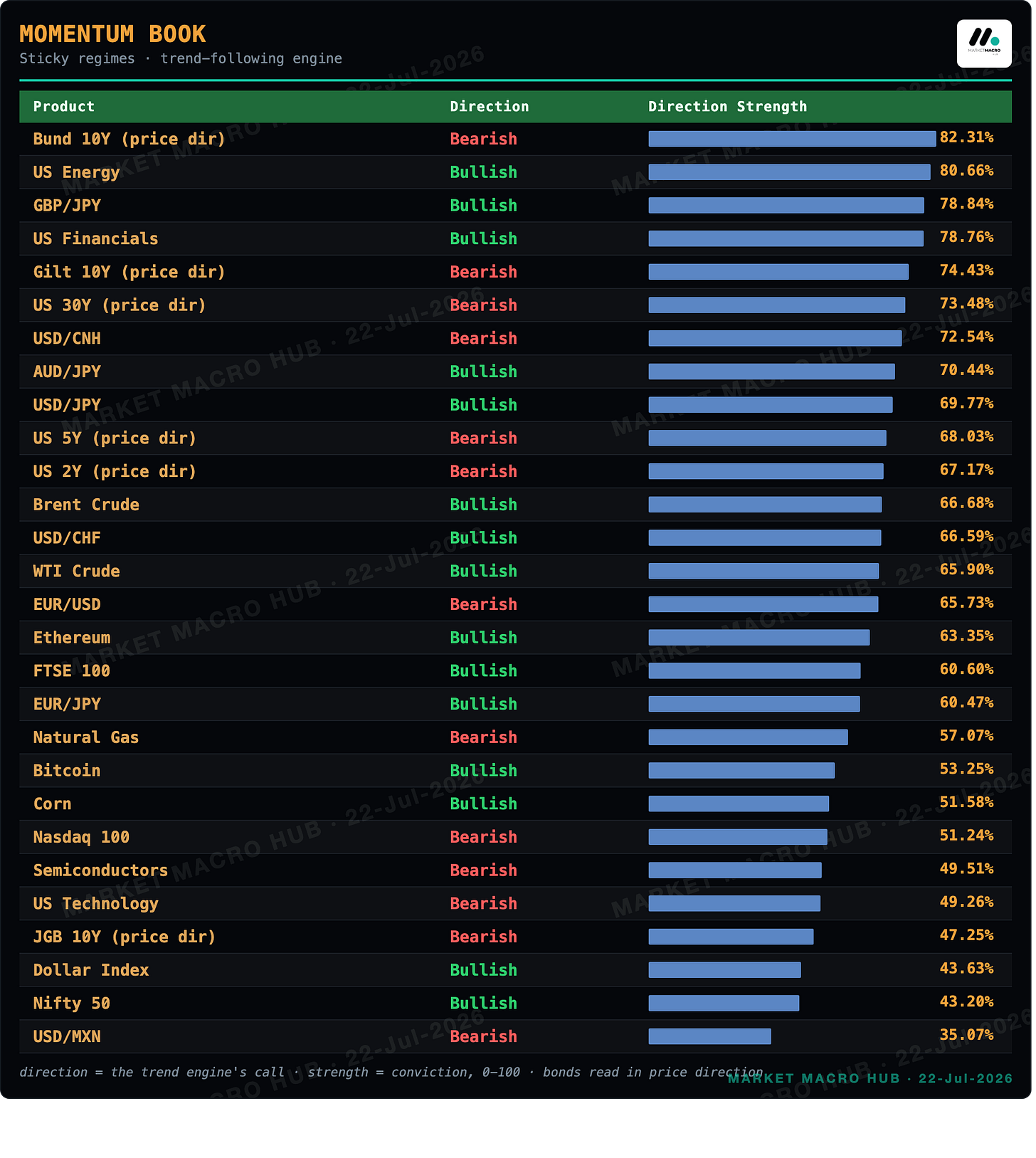Select the US 5Y (price dir) label
The image size is (1036, 1158).
115,438
